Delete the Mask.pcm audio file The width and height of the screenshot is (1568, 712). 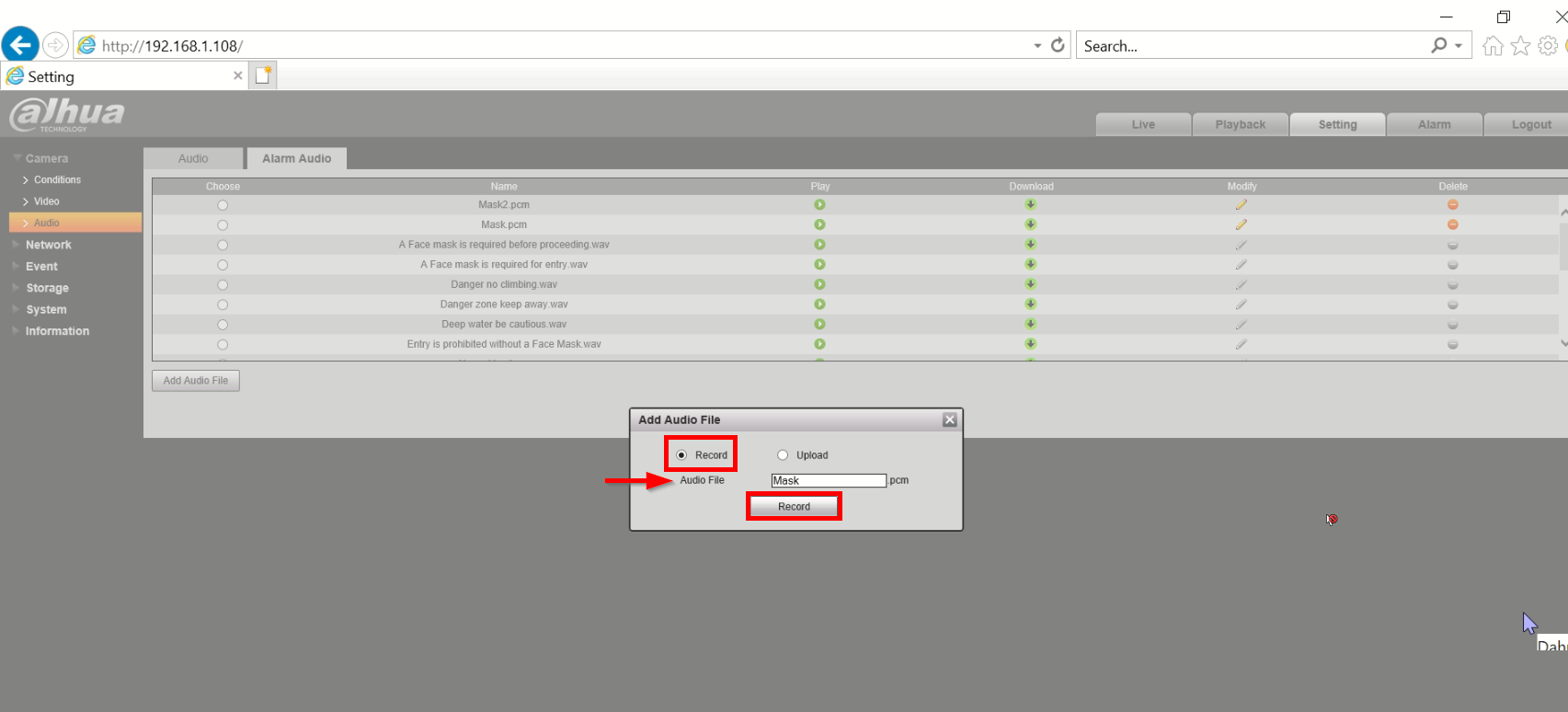[x=1453, y=224]
